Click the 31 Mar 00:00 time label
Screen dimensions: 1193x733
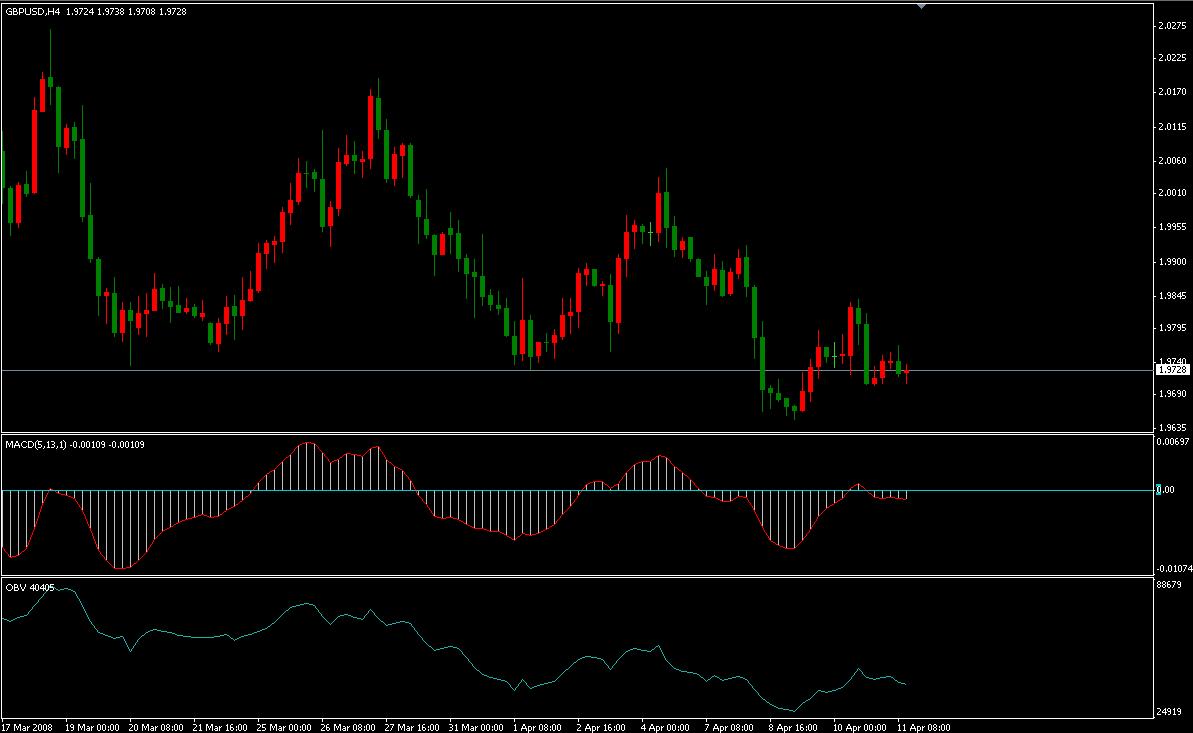click(476, 728)
